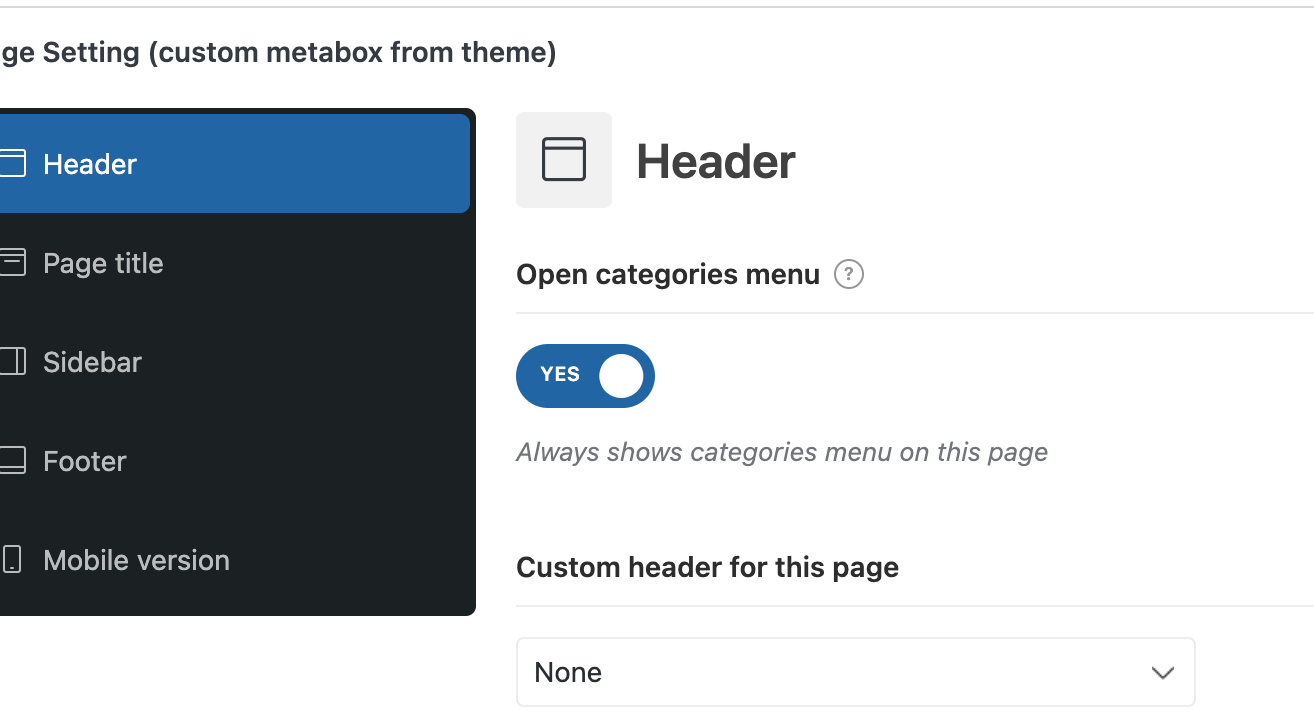Click the Header window icon in the dark menu
1314x714 pixels.
click(x=12, y=163)
